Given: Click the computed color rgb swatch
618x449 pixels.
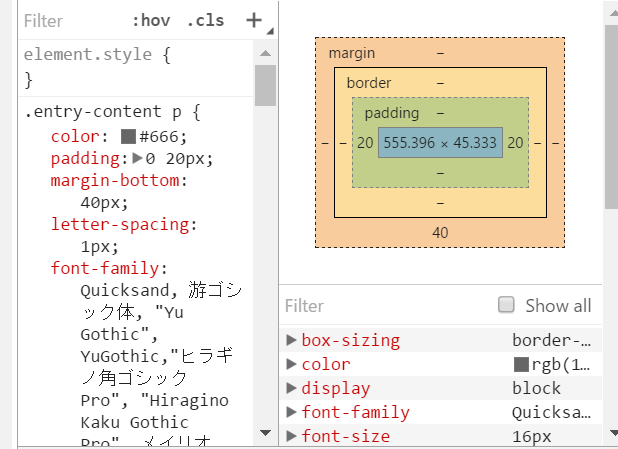Looking at the screenshot, I should point(521,365).
